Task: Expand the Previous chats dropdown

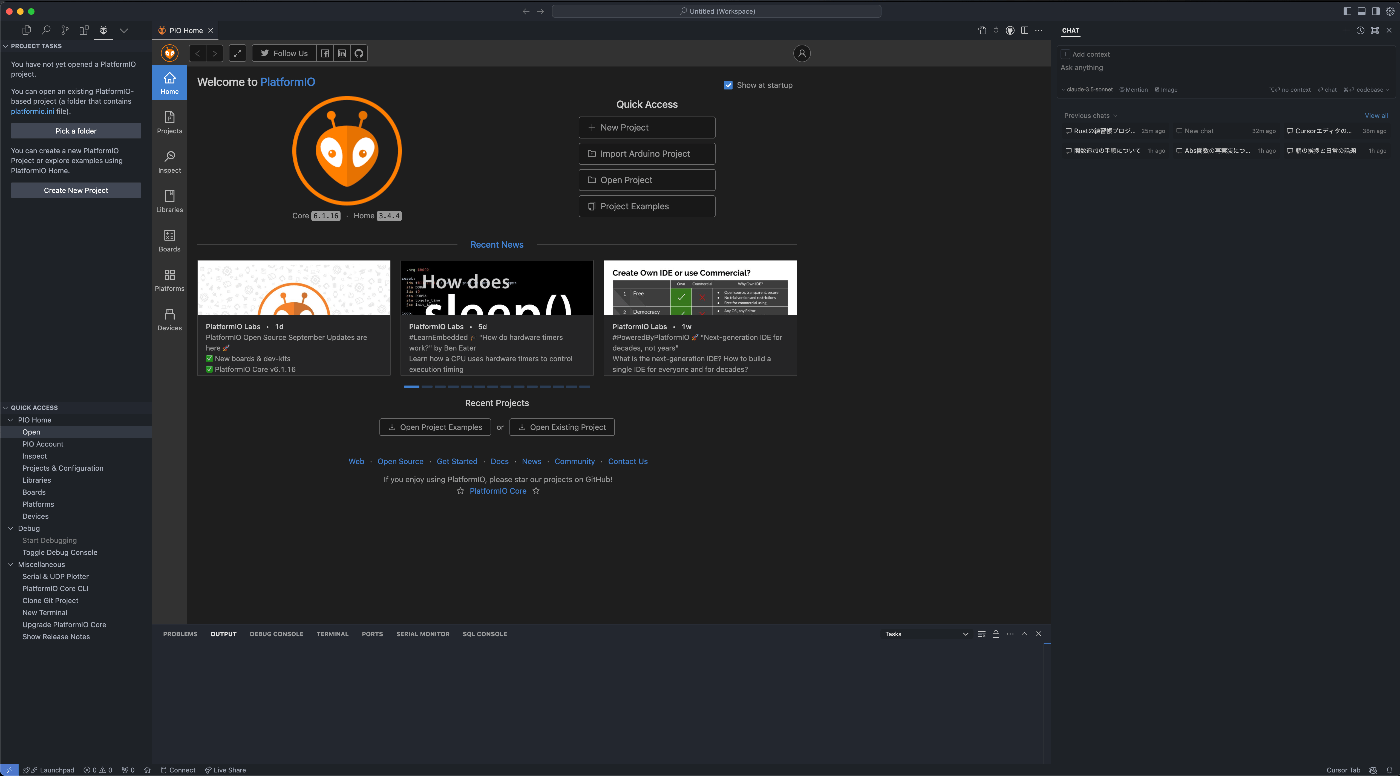Action: tap(1090, 116)
